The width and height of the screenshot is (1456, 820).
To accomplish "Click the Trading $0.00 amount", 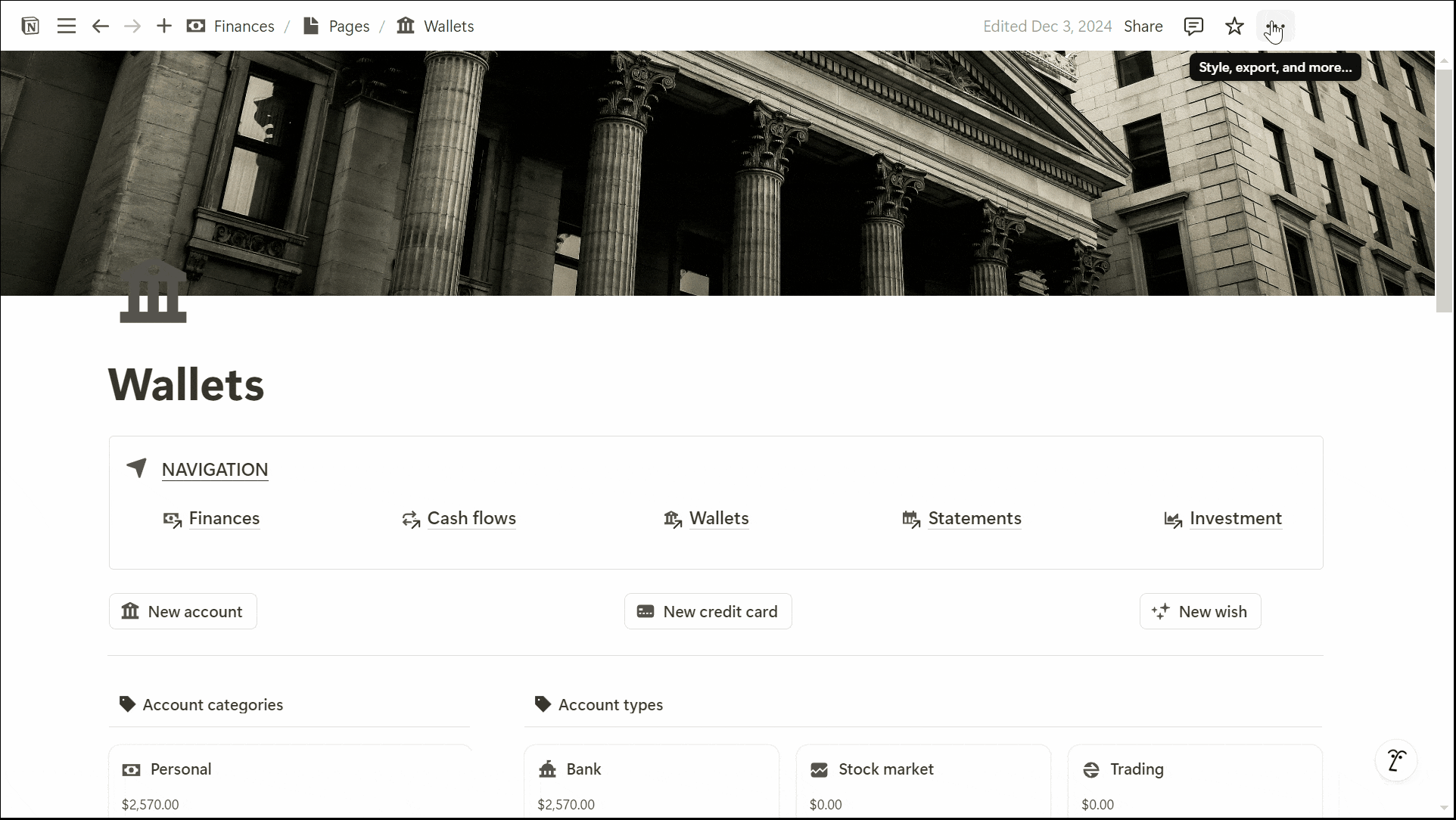I will point(1097,805).
